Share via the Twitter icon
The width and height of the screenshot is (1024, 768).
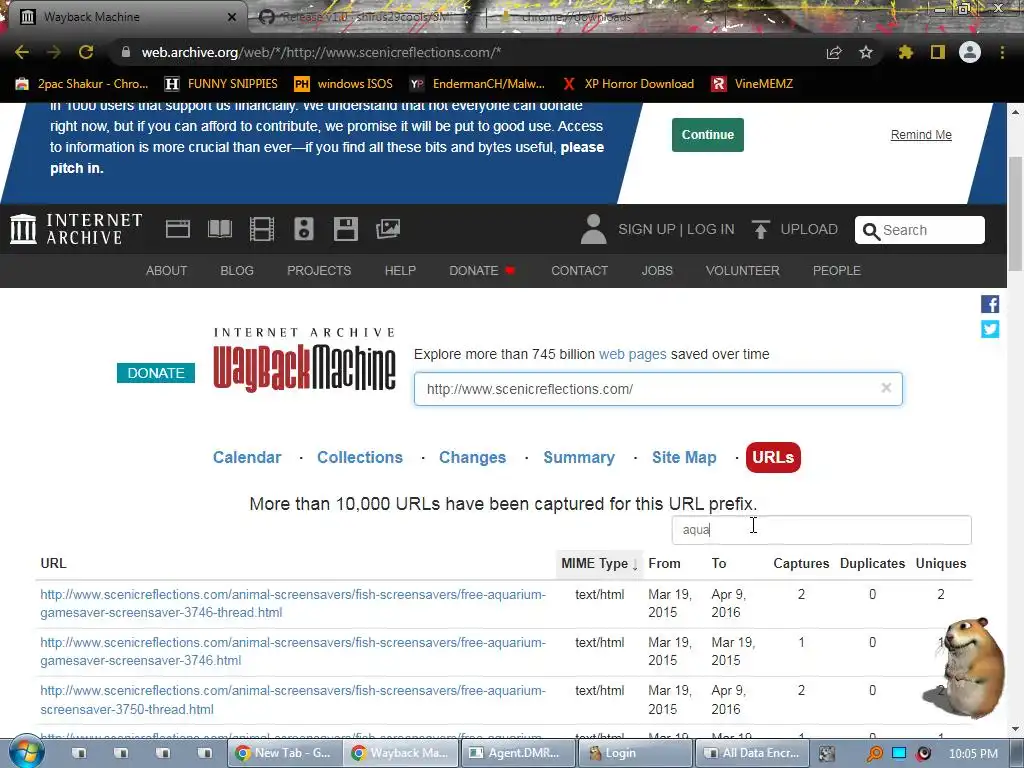tap(990, 328)
